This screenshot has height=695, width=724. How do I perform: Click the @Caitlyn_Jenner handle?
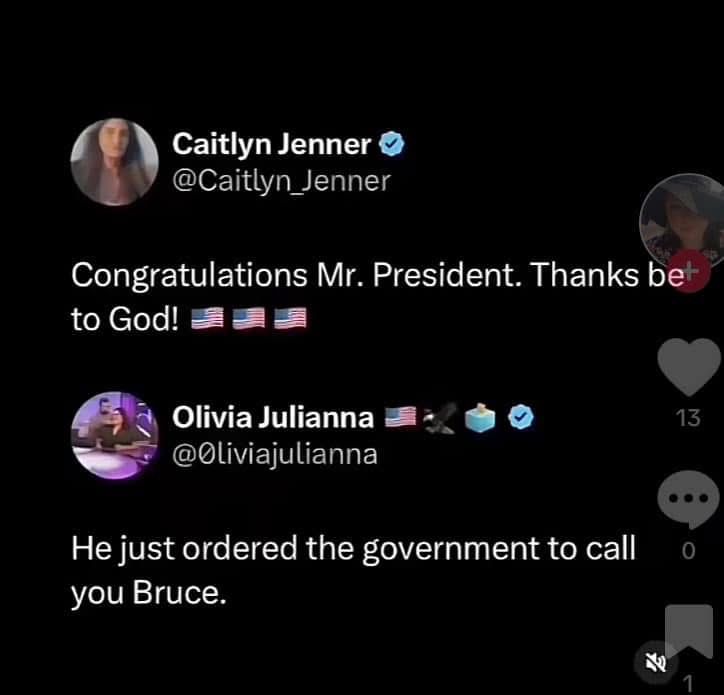pyautogui.click(x=281, y=181)
